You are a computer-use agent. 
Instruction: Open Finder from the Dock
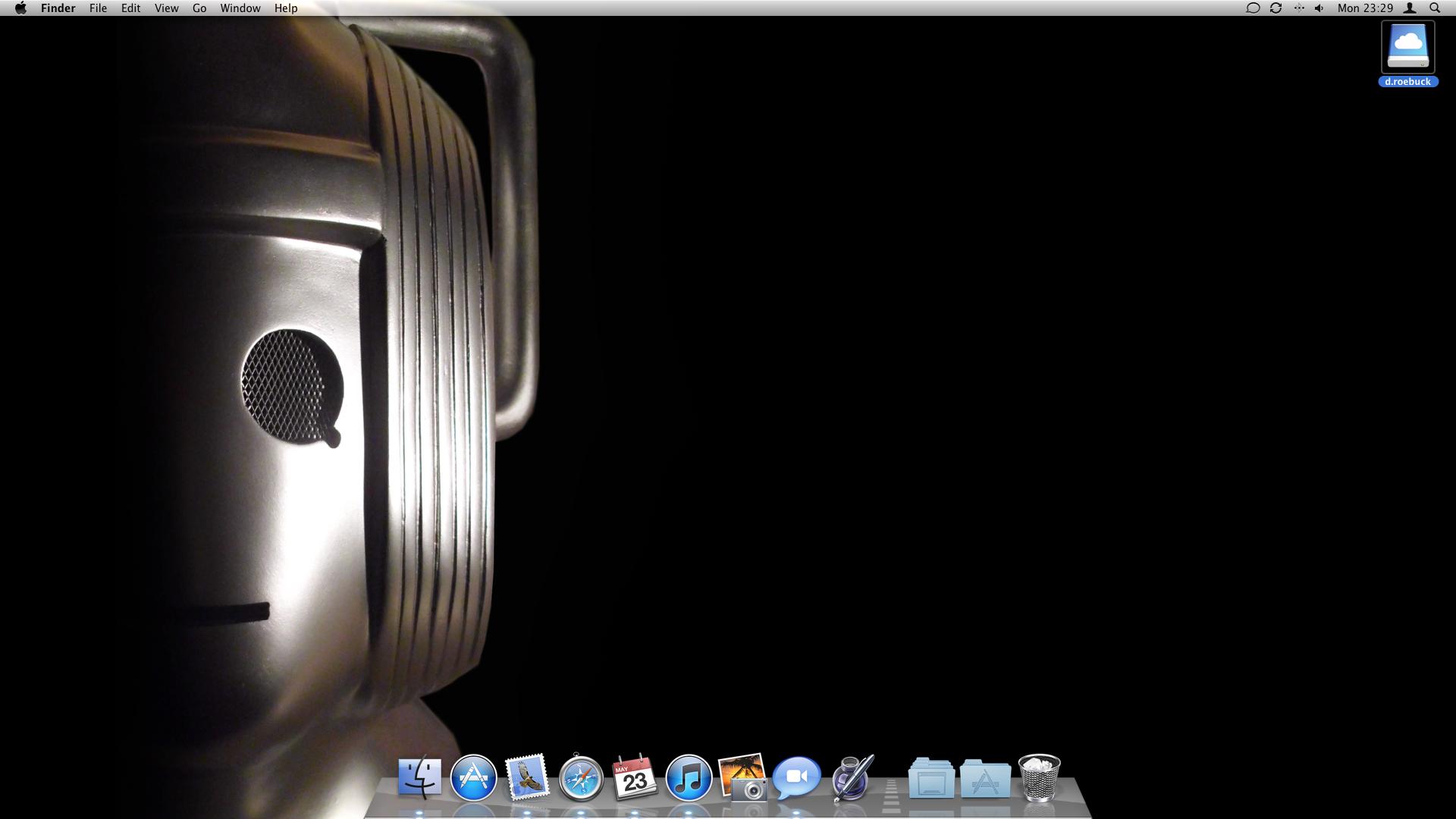419,777
